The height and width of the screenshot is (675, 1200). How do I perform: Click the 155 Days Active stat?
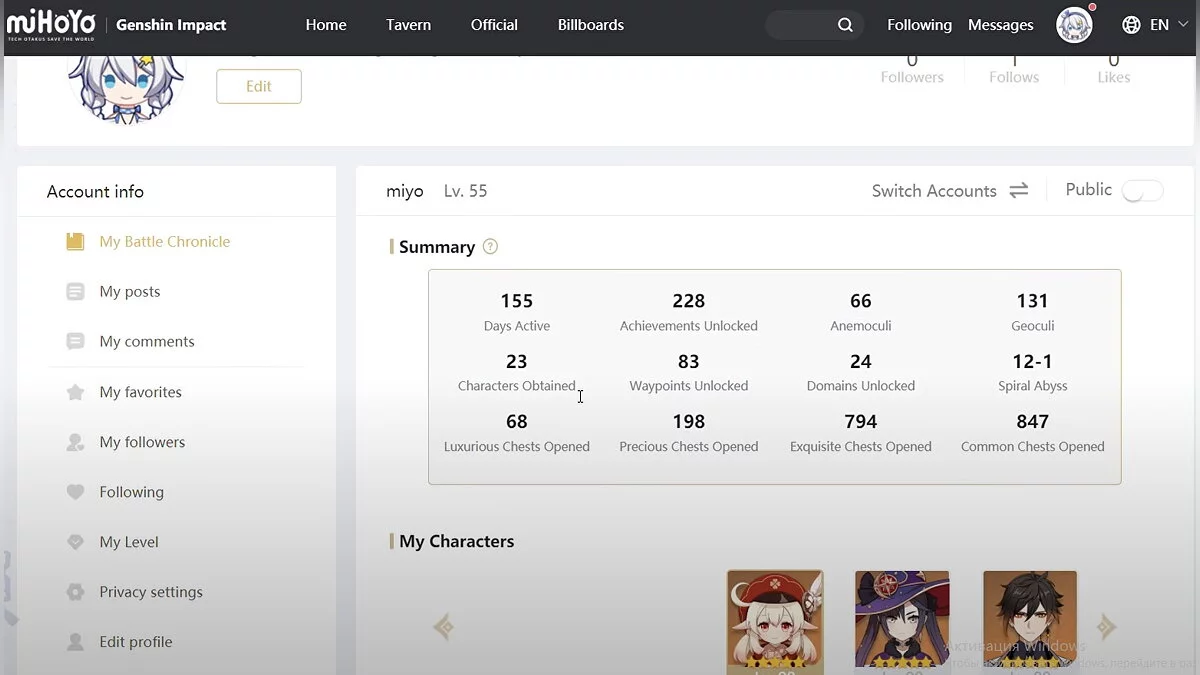517,312
